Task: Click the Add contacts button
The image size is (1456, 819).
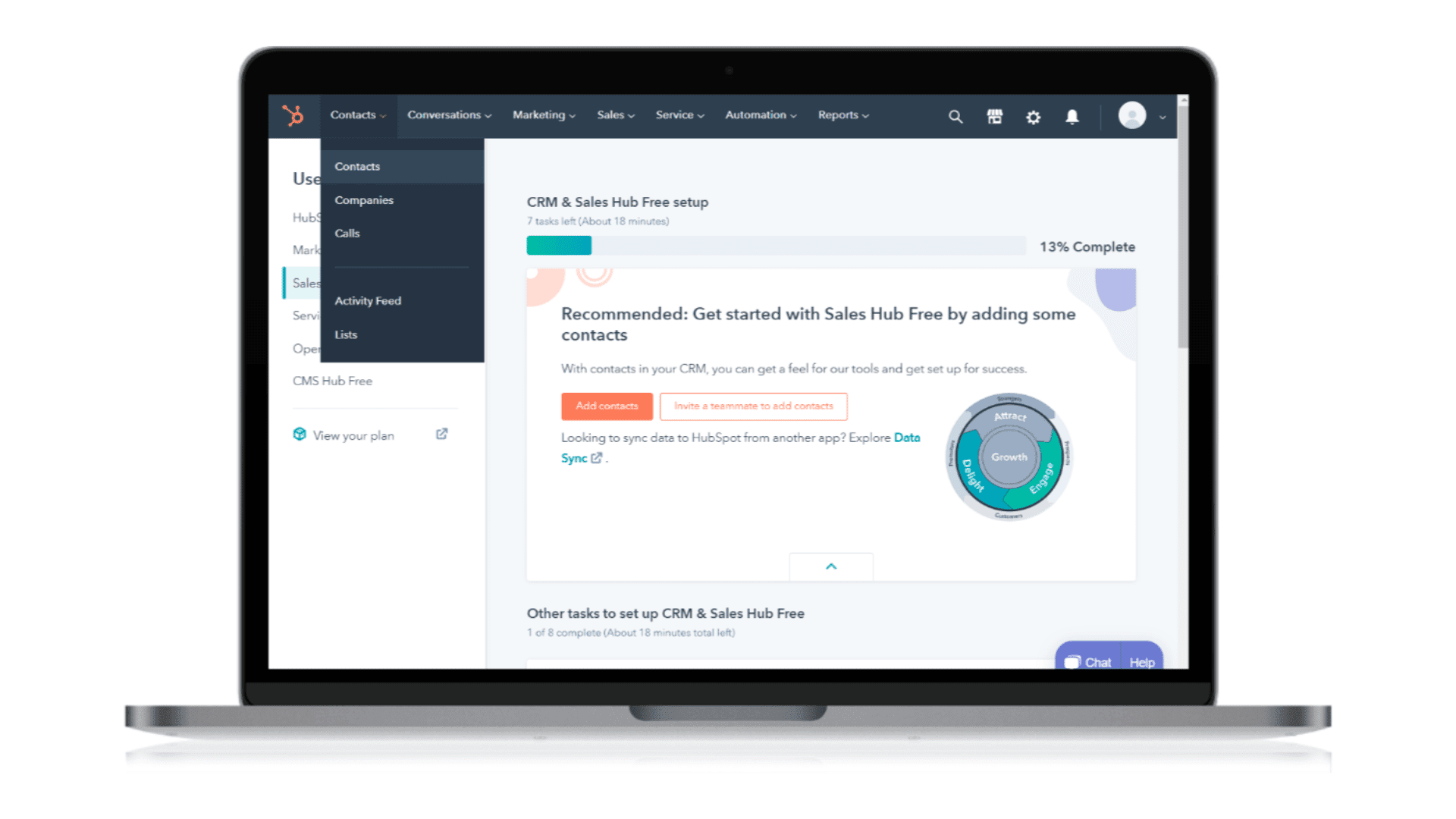Action: (x=605, y=405)
